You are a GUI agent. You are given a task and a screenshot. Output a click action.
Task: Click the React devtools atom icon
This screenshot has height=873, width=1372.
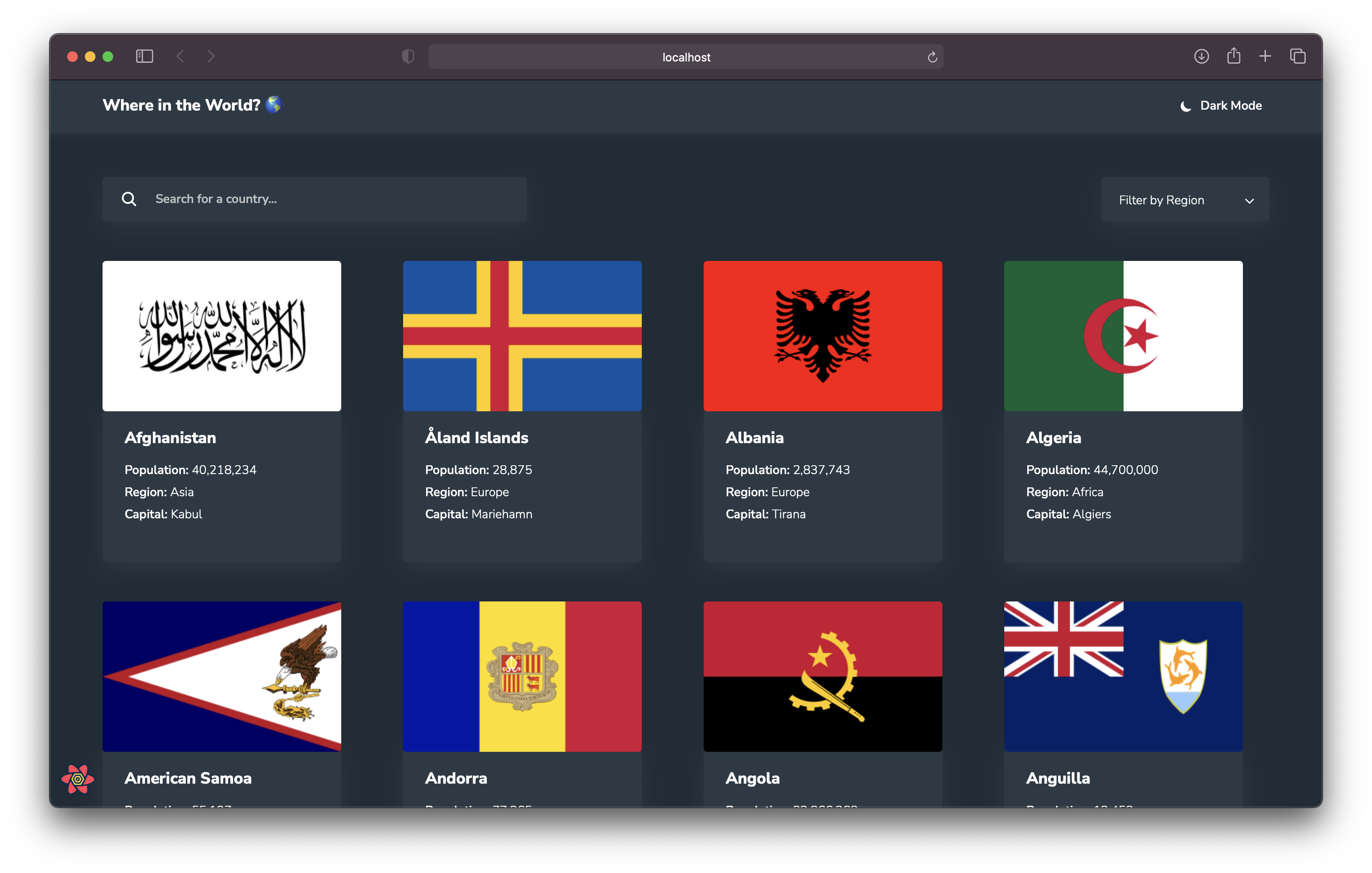click(x=77, y=778)
